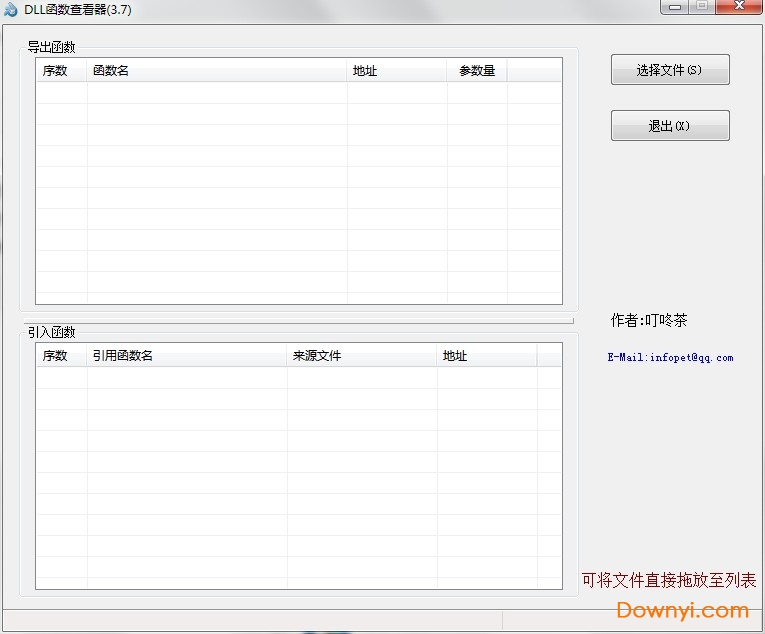Screen dimensions: 765x634
Task: Sort by 参数量 column header
Action: coord(477,71)
